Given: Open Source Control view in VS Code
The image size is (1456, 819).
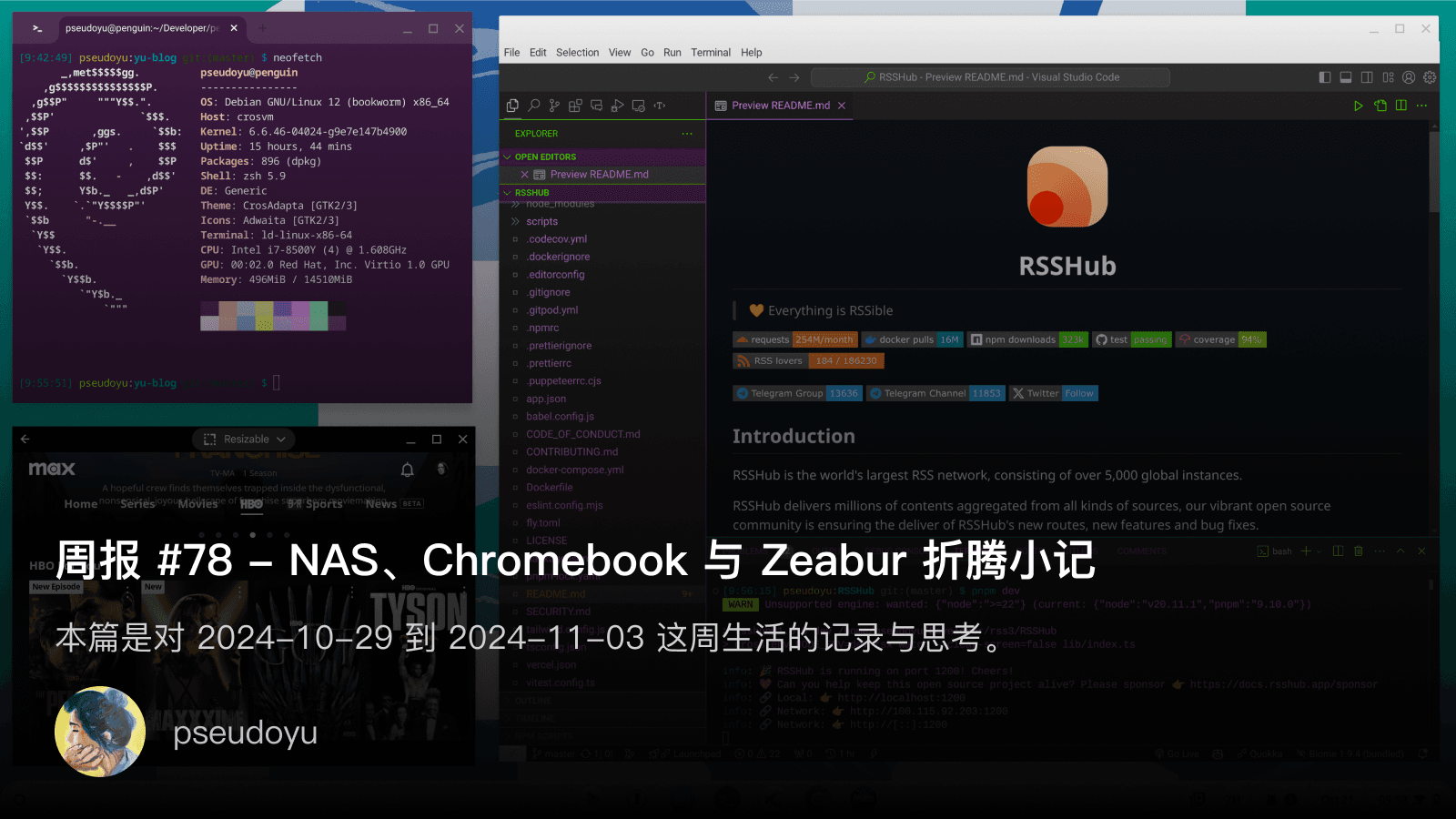Looking at the screenshot, I should (x=554, y=106).
